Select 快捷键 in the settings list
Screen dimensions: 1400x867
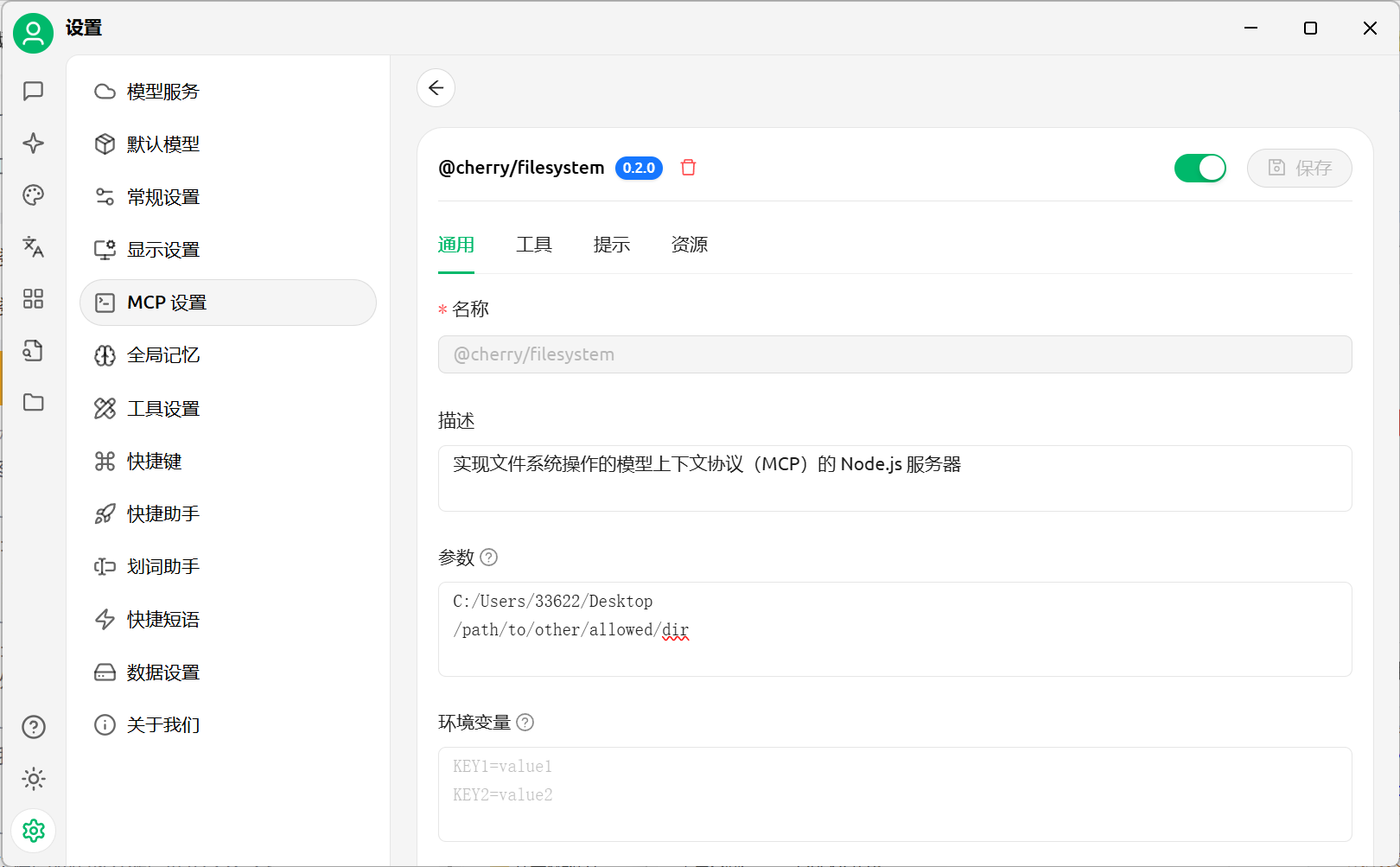[155, 462]
